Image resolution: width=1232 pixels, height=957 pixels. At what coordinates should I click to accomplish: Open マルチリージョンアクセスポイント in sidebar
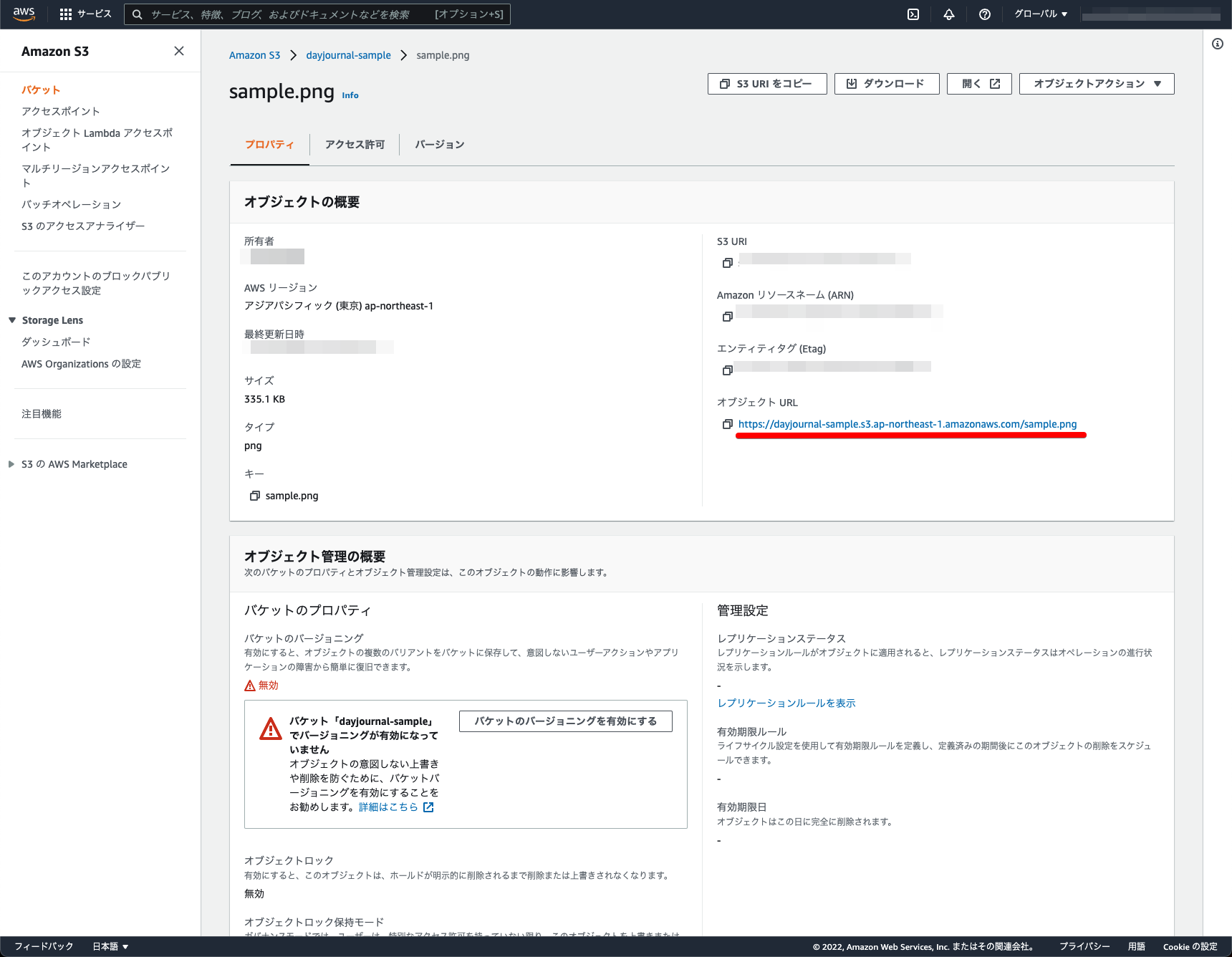click(95, 175)
